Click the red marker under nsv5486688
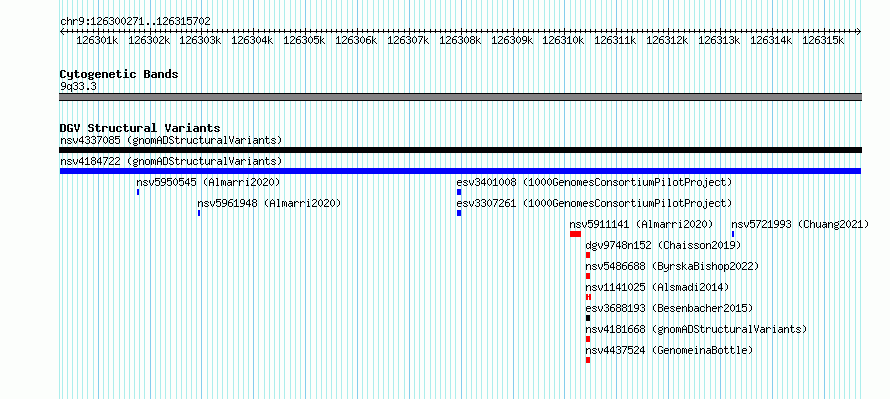Image resolution: width=890 pixels, height=399 pixels. (x=588, y=276)
